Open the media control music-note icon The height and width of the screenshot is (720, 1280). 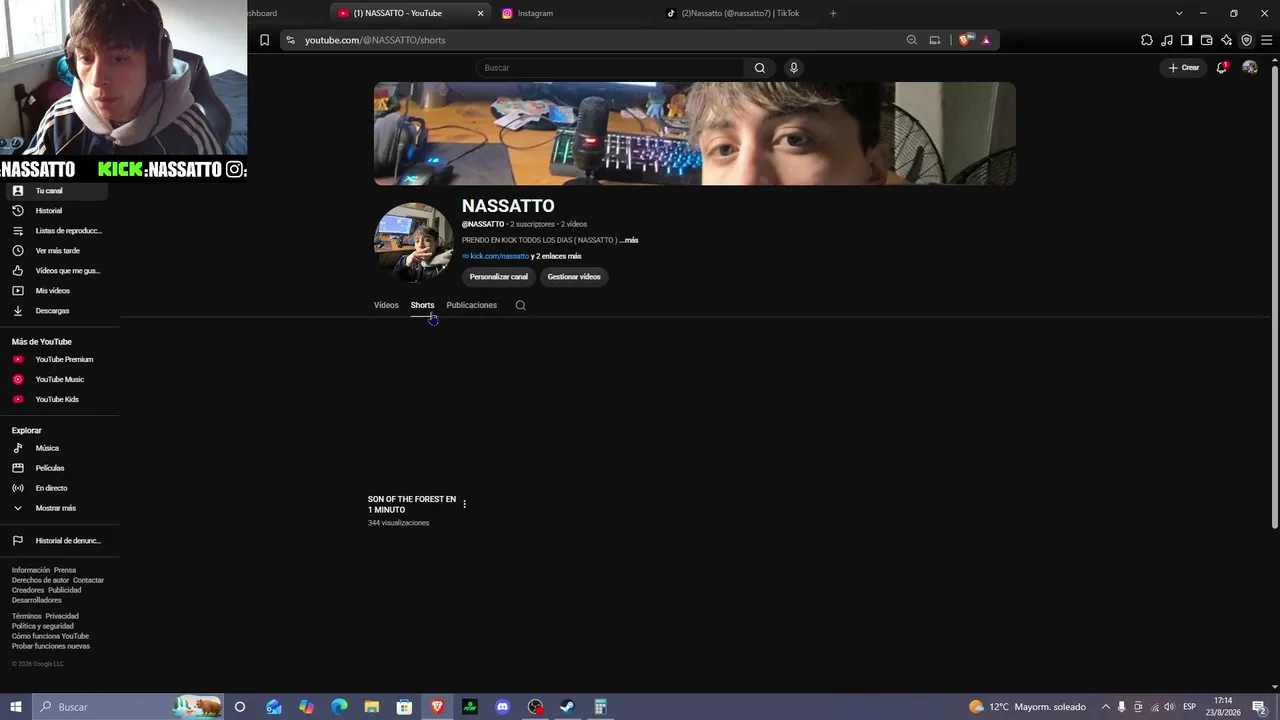coord(1167,40)
